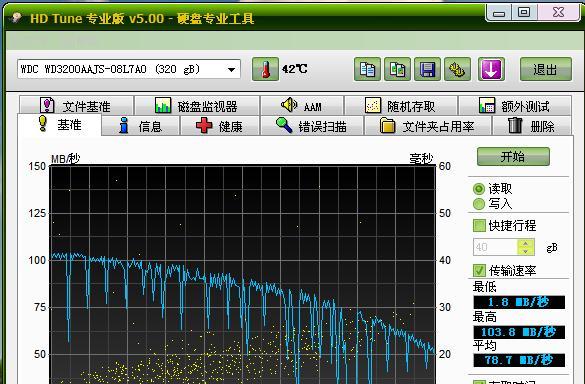Click the 删除 trash can icon
Viewport: 585px width, 384px height.
pyautogui.click(x=515, y=125)
